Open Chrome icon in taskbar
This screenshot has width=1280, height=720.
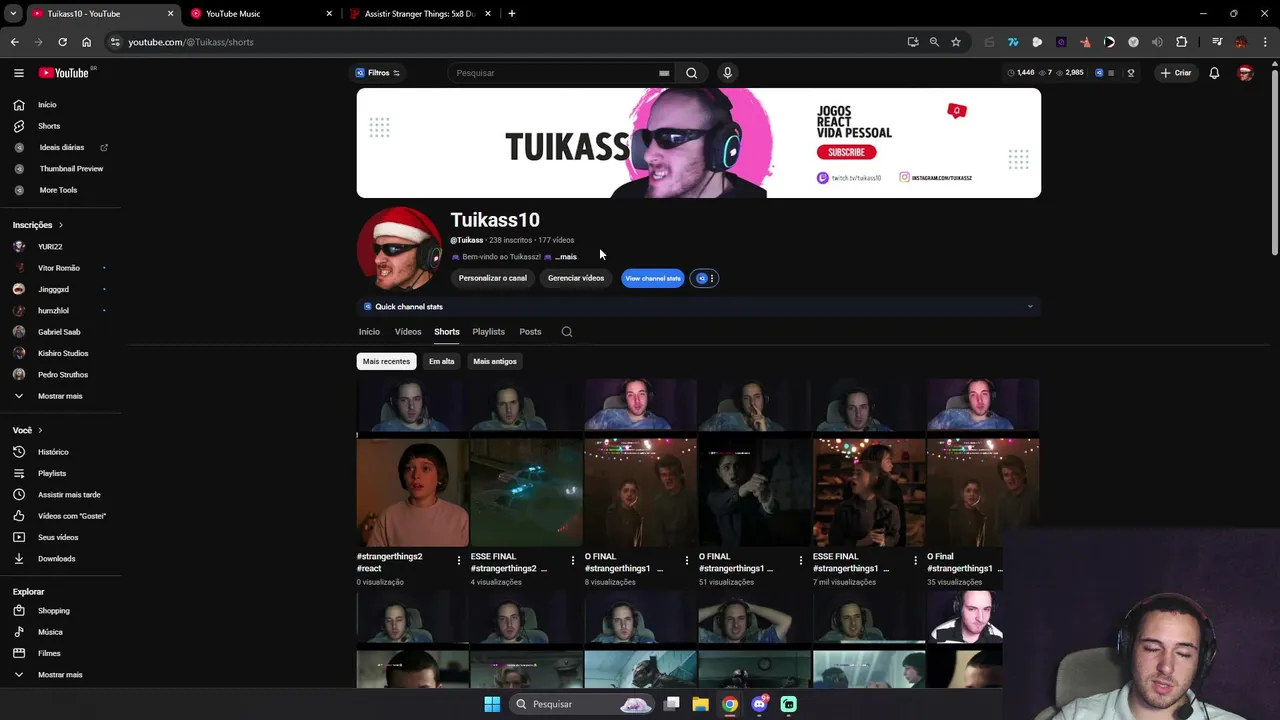tap(730, 704)
